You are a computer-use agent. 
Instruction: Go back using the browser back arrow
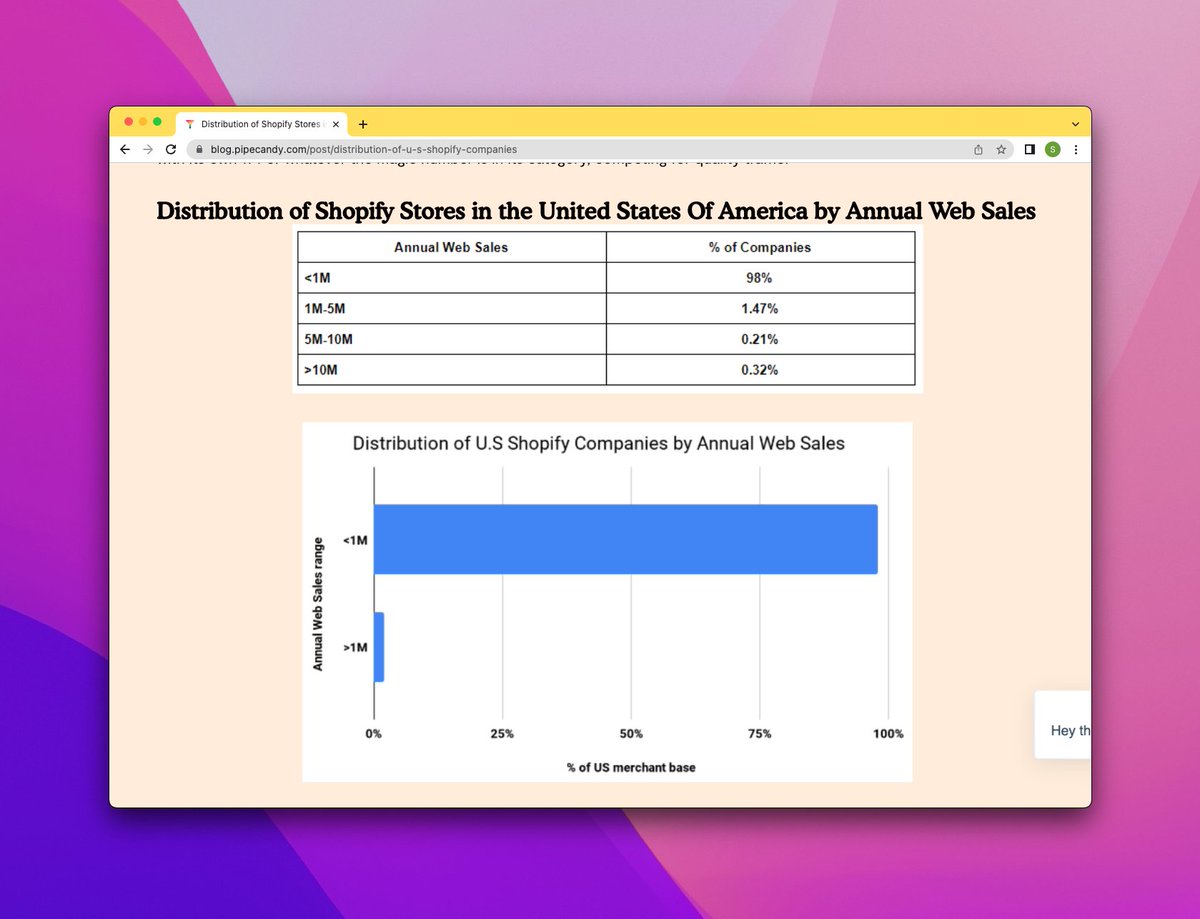click(x=124, y=149)
